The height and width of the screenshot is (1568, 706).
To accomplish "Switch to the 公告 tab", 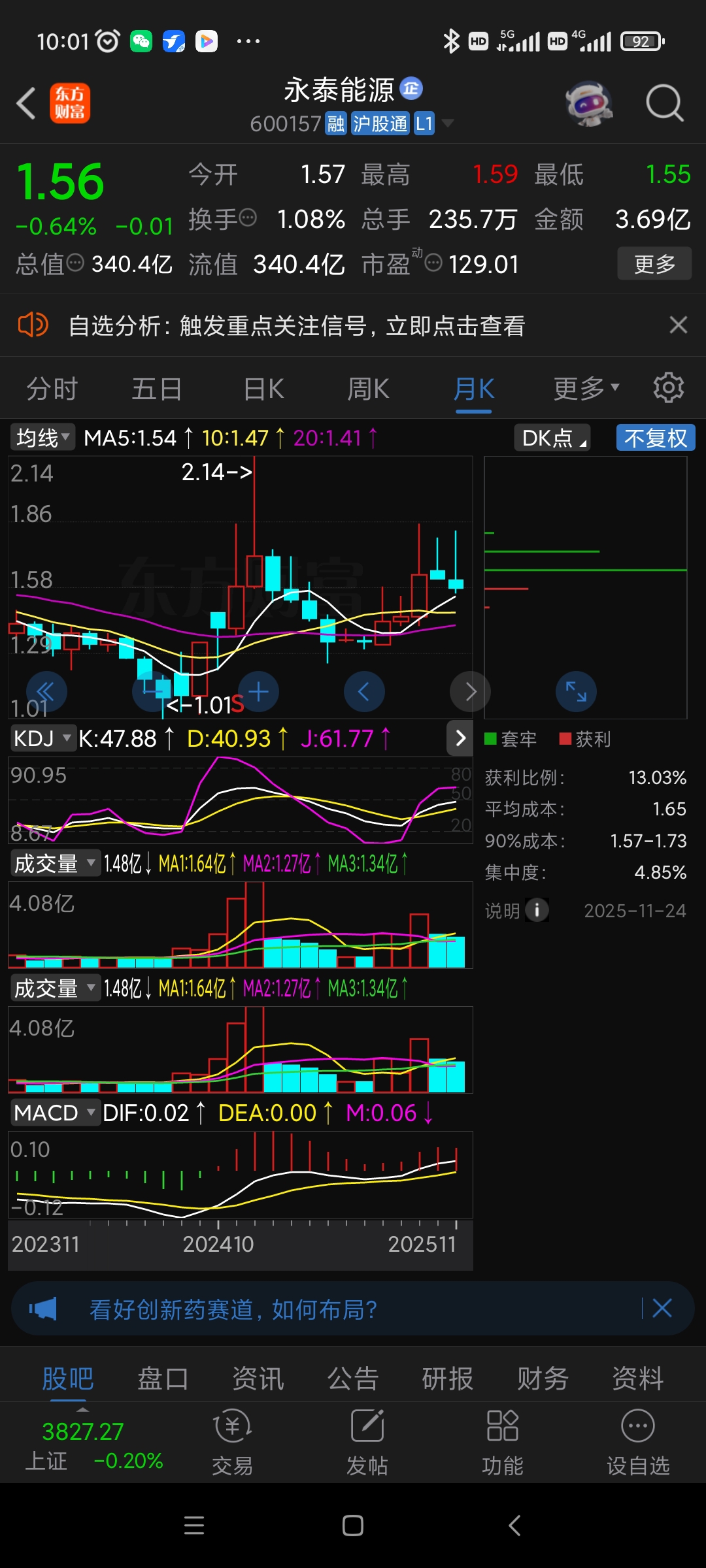I will (x=353, y=1379).
